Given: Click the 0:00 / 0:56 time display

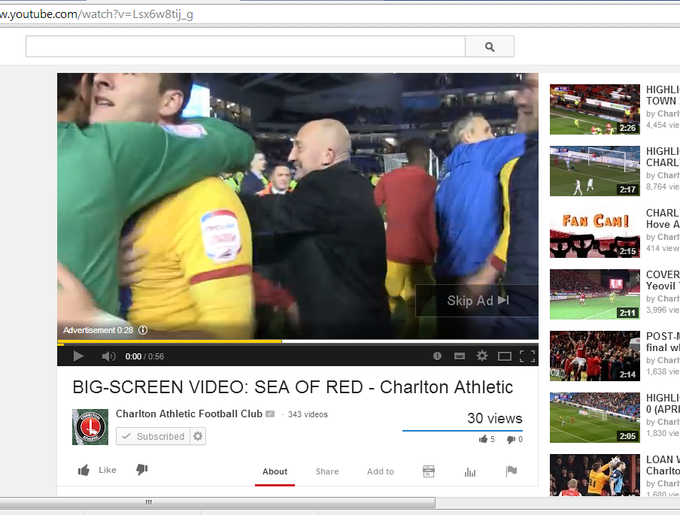Looking at the screenshot, I should point(144,356).
